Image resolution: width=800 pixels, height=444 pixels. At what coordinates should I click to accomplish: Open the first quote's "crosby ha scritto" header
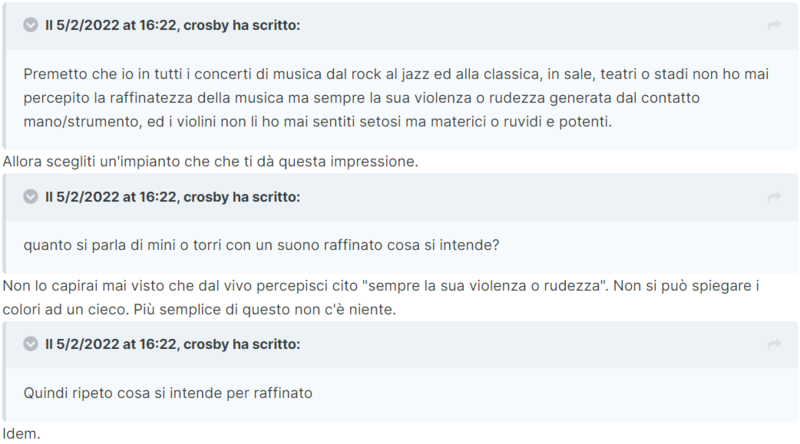(x=172, y=25)
